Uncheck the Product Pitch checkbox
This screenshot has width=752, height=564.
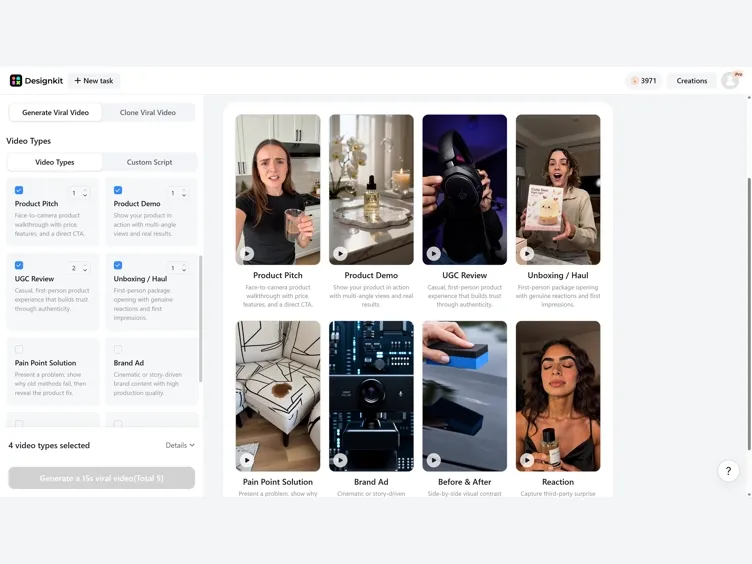click(19, 190)
